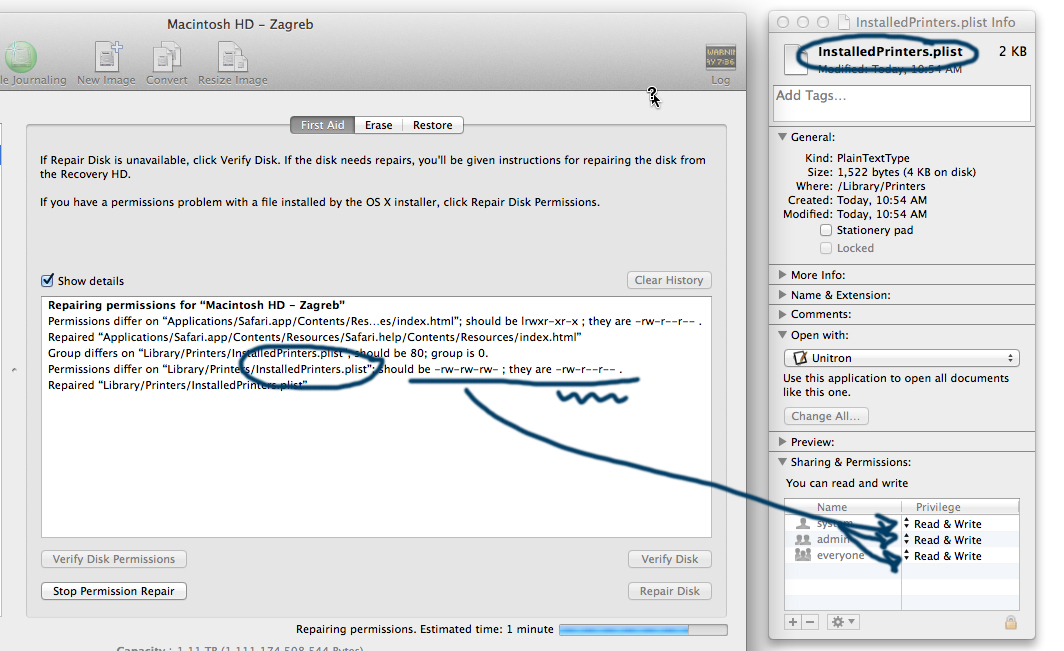Collapse the Open with section
The image size is (1064, 651).
[782, 335]
